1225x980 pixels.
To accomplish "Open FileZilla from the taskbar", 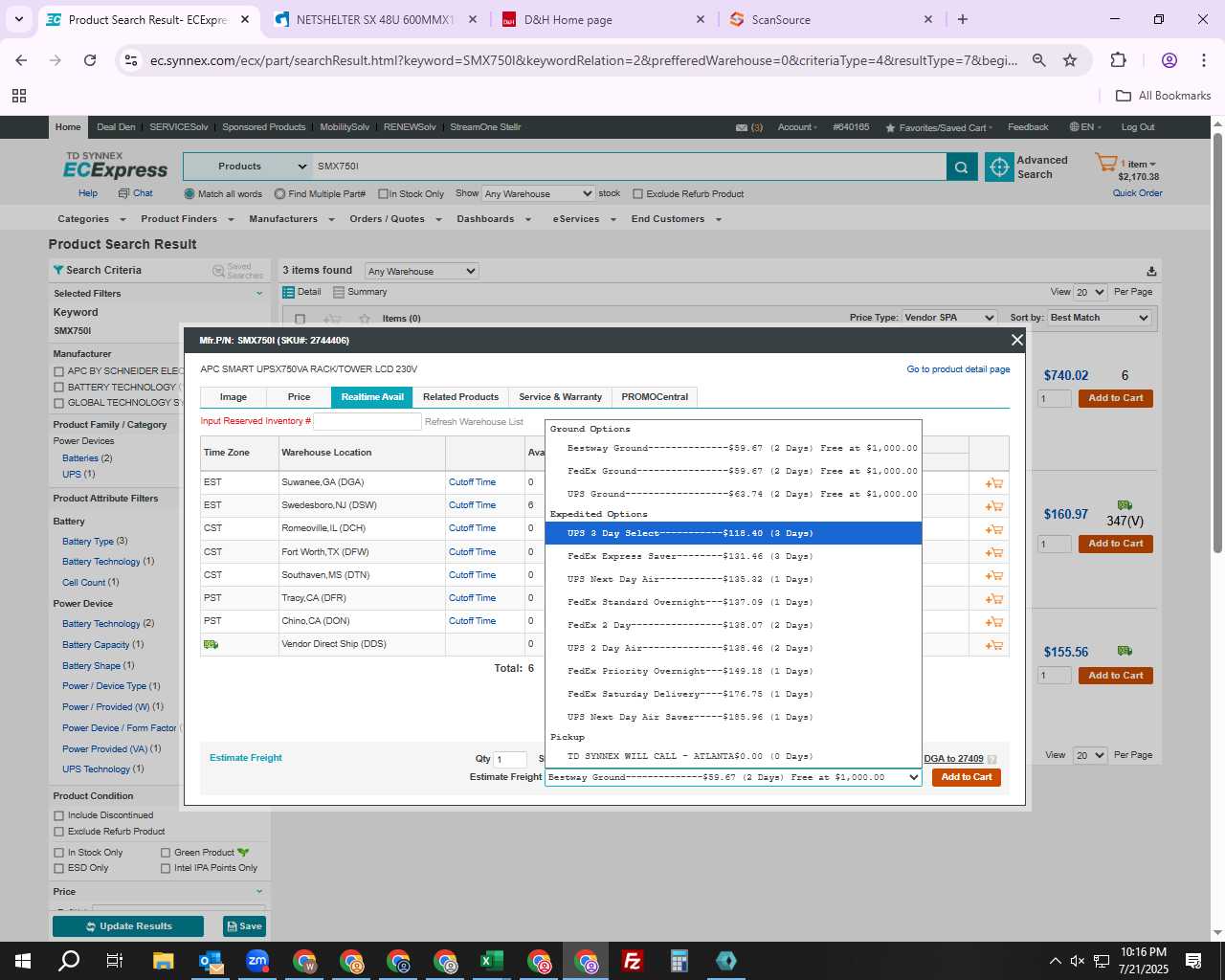I will click(633, 961).
